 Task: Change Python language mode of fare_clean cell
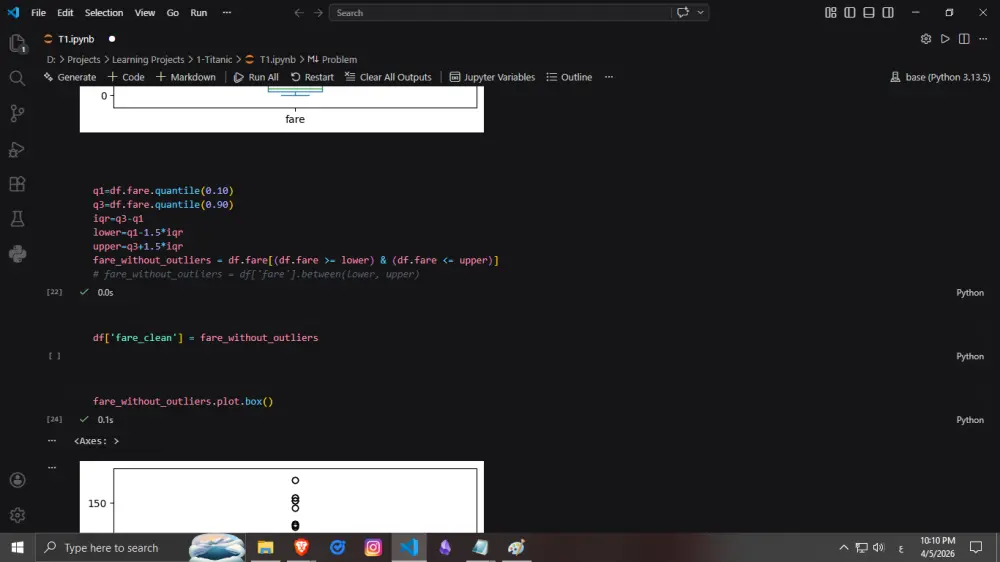(x=970, y=357)
